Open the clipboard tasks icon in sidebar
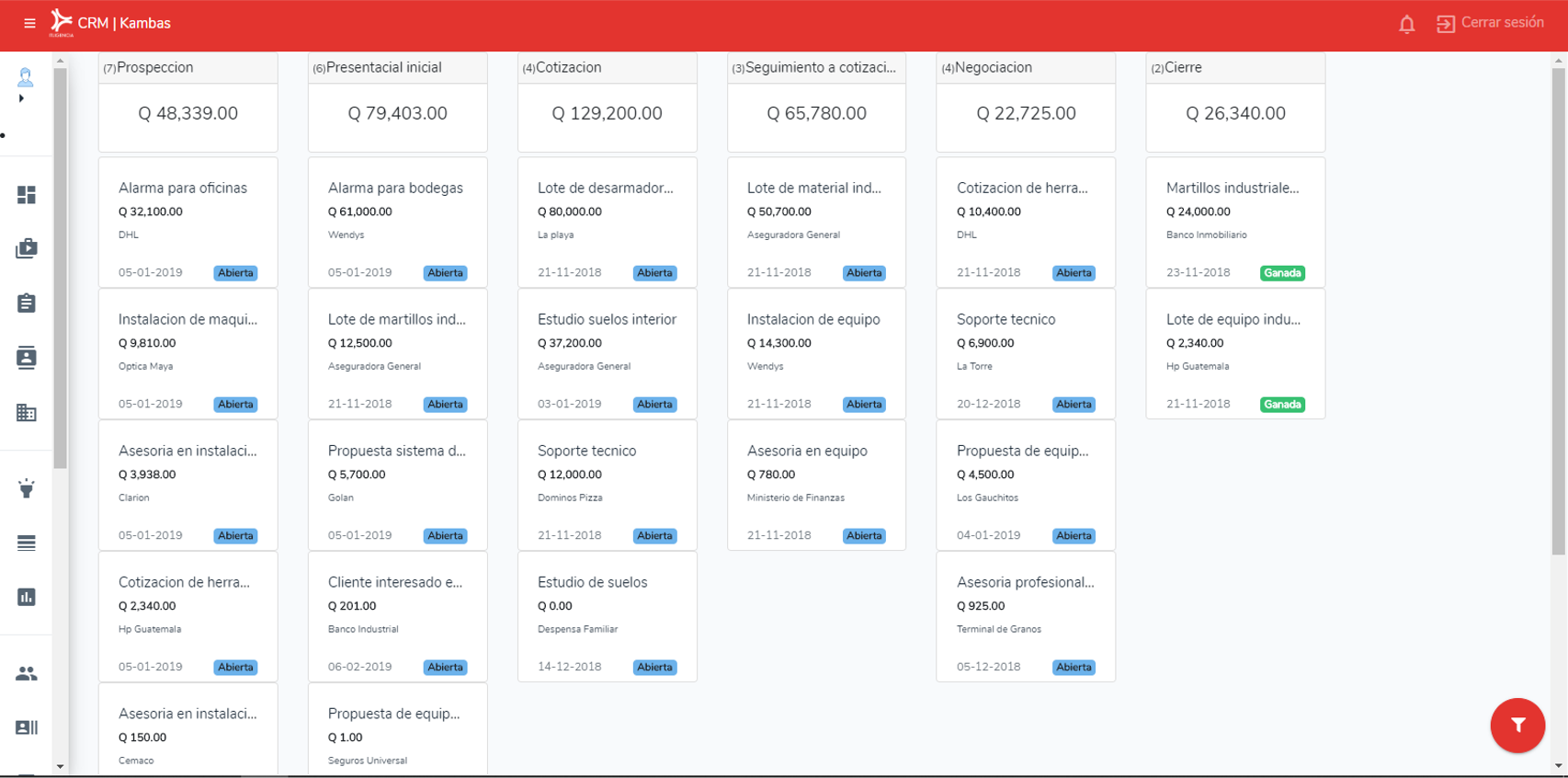This screenshot has height=778, width=1568. [27, 303]
